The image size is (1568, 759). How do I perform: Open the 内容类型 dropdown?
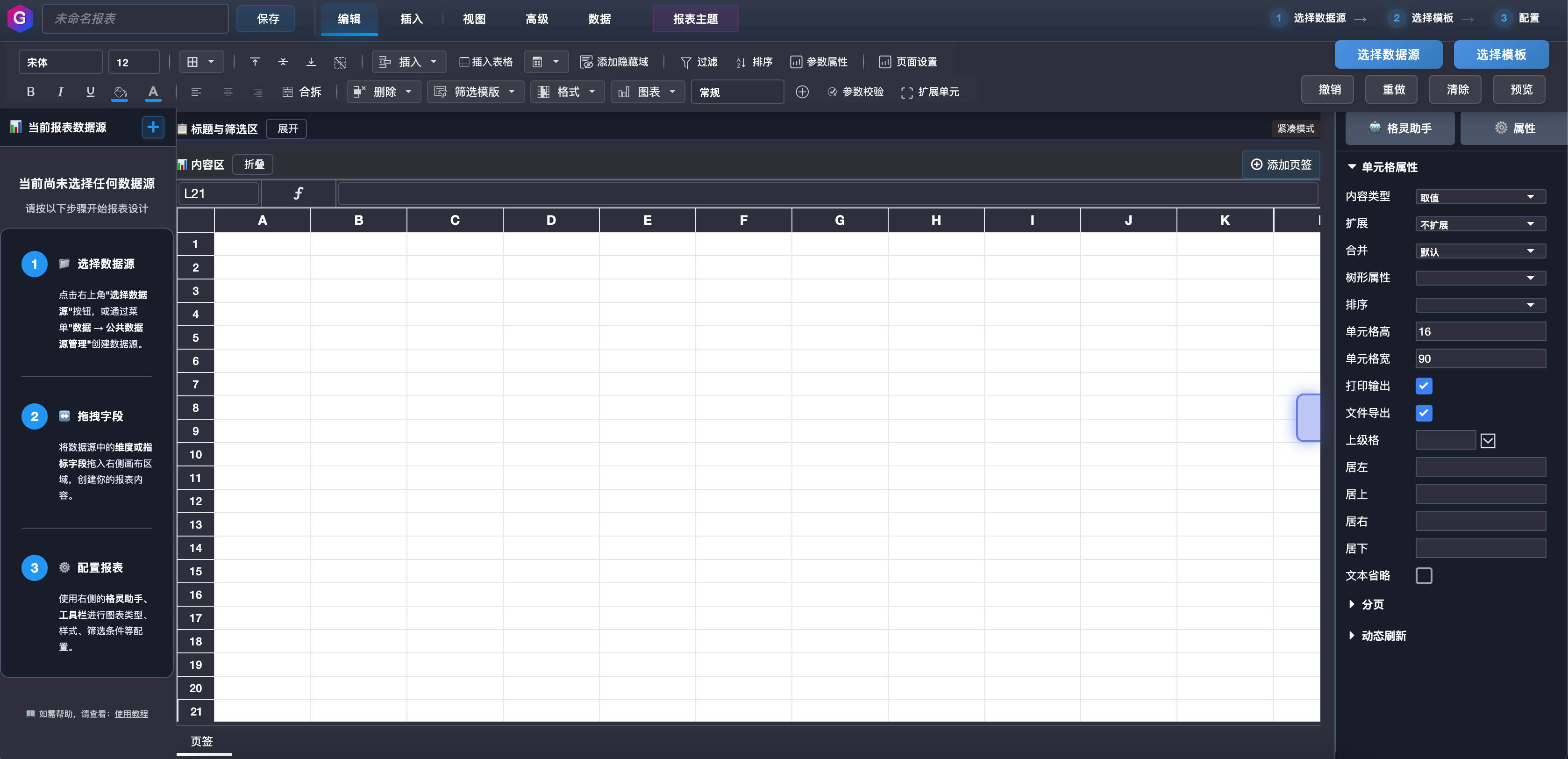(1480, 197)
